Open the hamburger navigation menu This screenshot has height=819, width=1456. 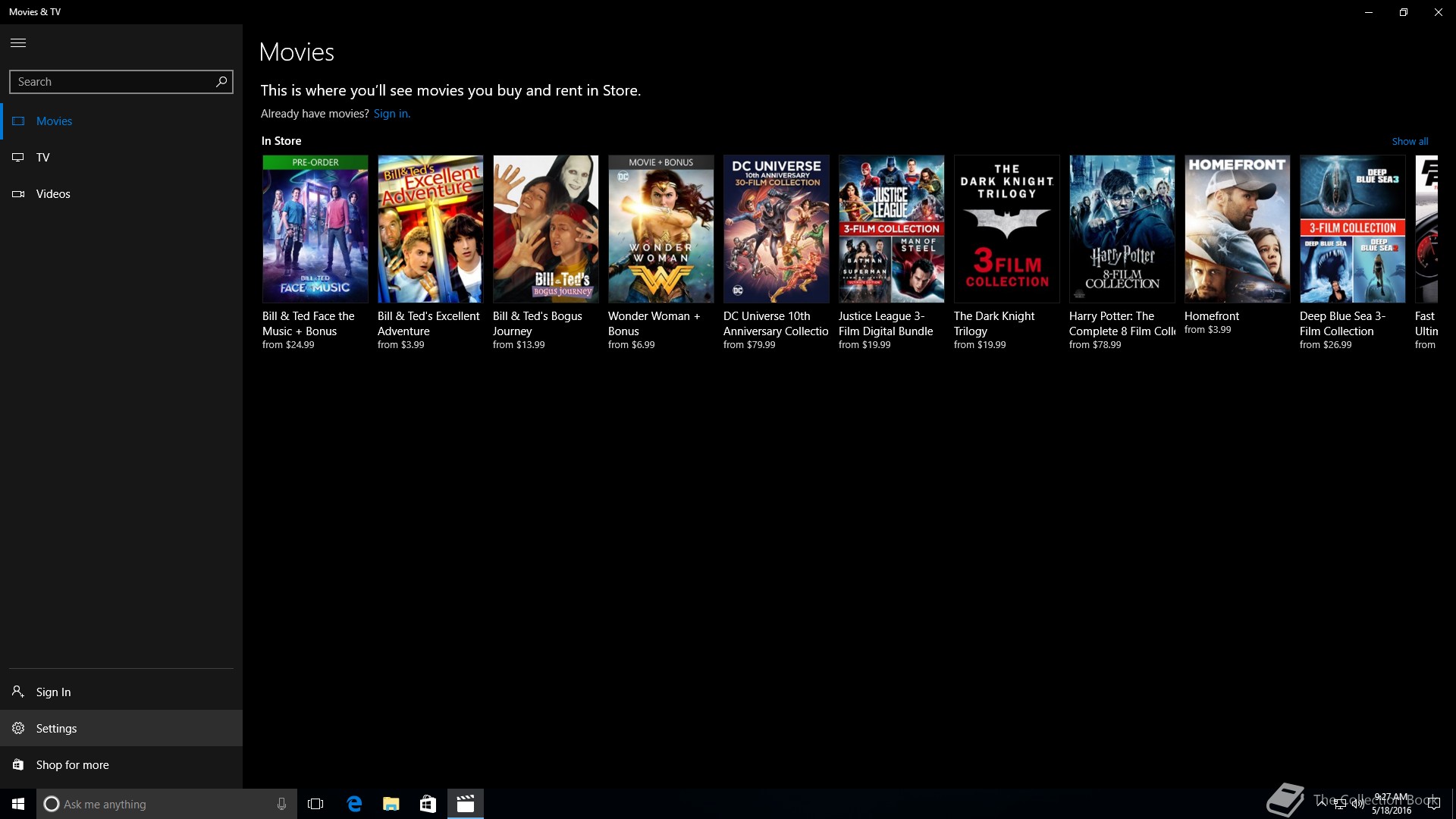[x=18, y=42]
